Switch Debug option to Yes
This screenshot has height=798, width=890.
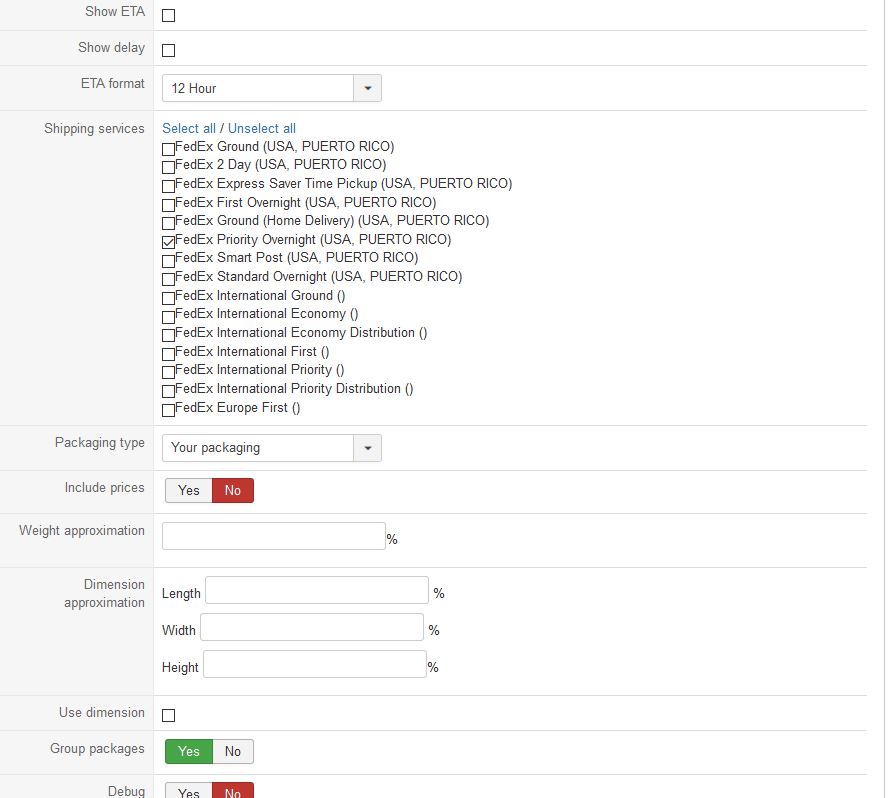coord(189,792)
